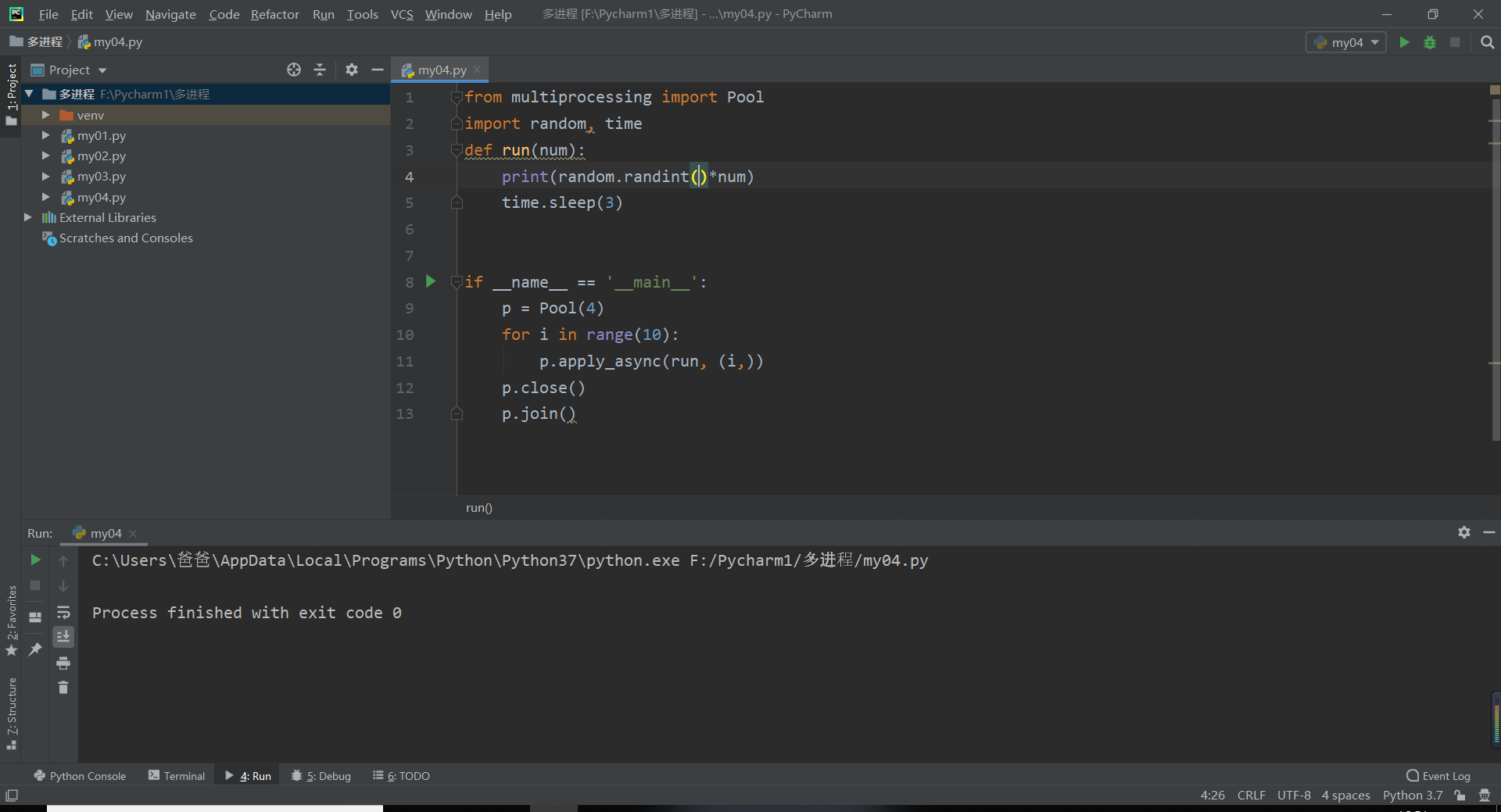The image size is (1501, 812).
Task: Open the VCS menu
Action: click(402, 14)
